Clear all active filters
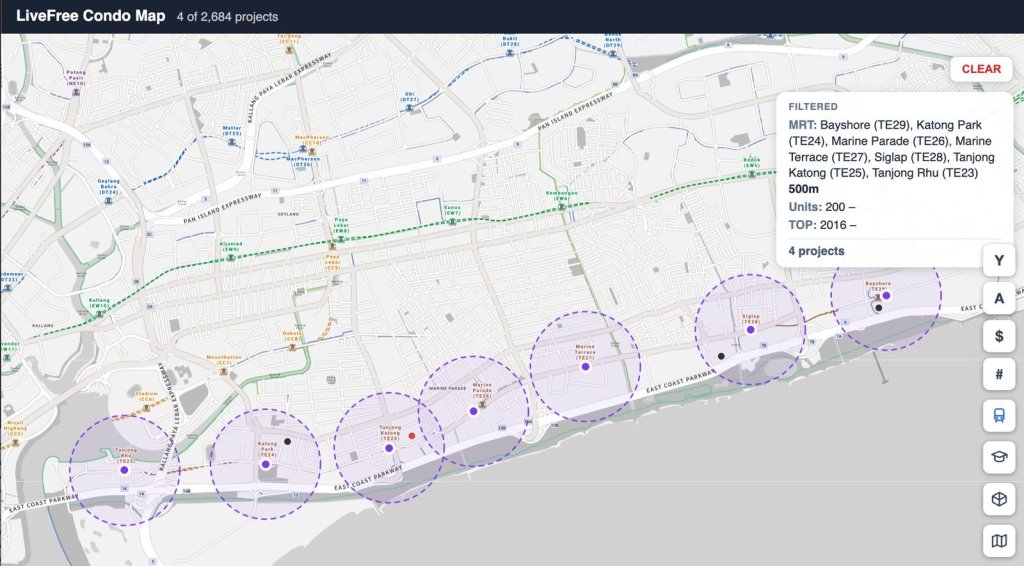 tap(981, 69)
